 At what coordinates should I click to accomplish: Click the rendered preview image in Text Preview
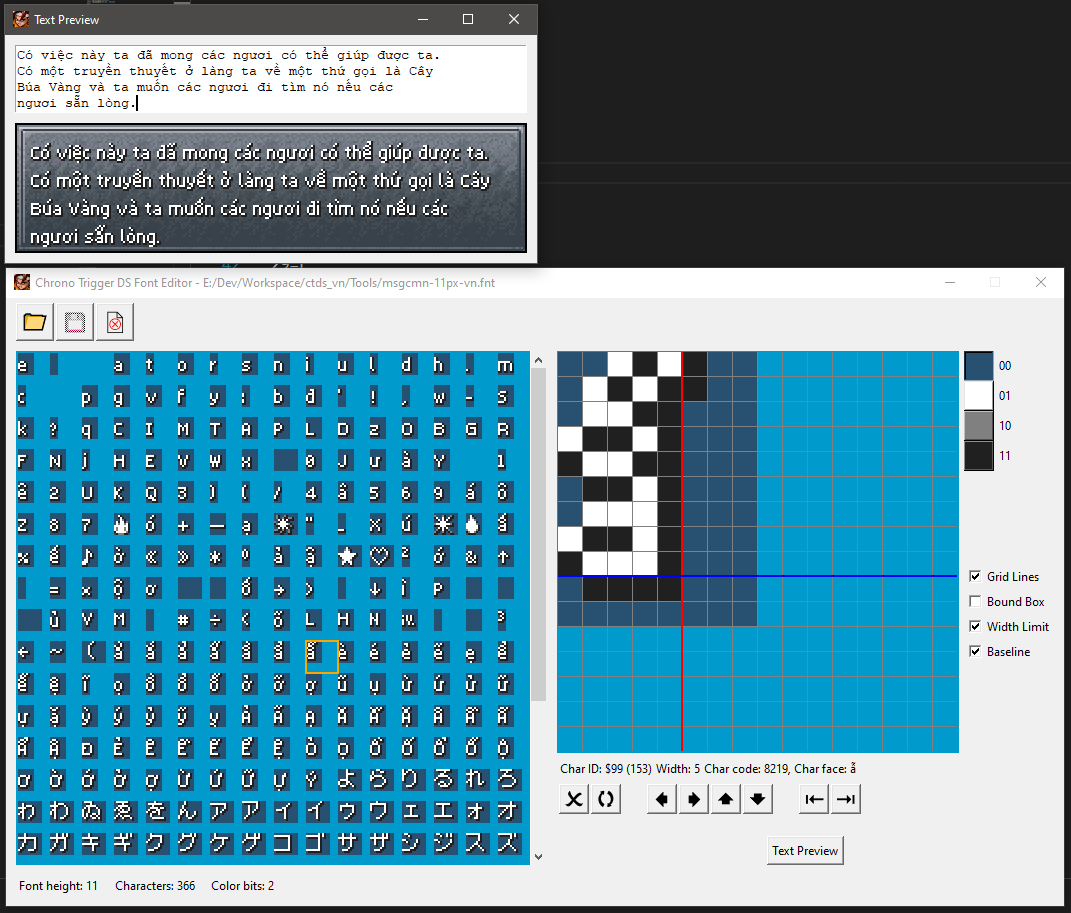tap(271, 188)
